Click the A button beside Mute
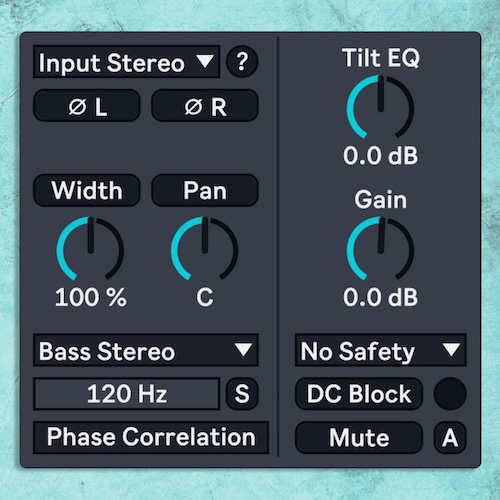Viewport: 500px width, 500px height. pyautogui.click(x=450, y=437)
